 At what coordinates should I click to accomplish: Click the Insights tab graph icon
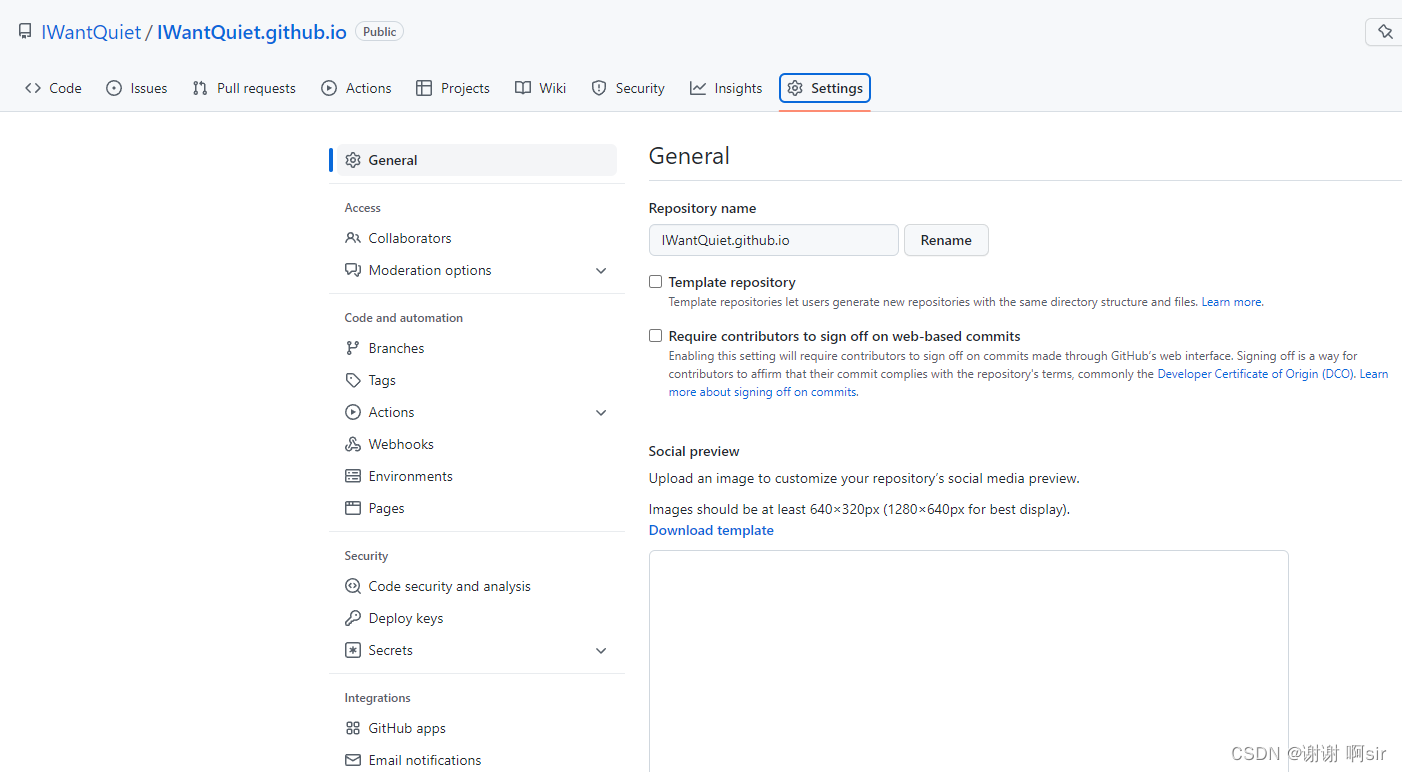(698, 88)
